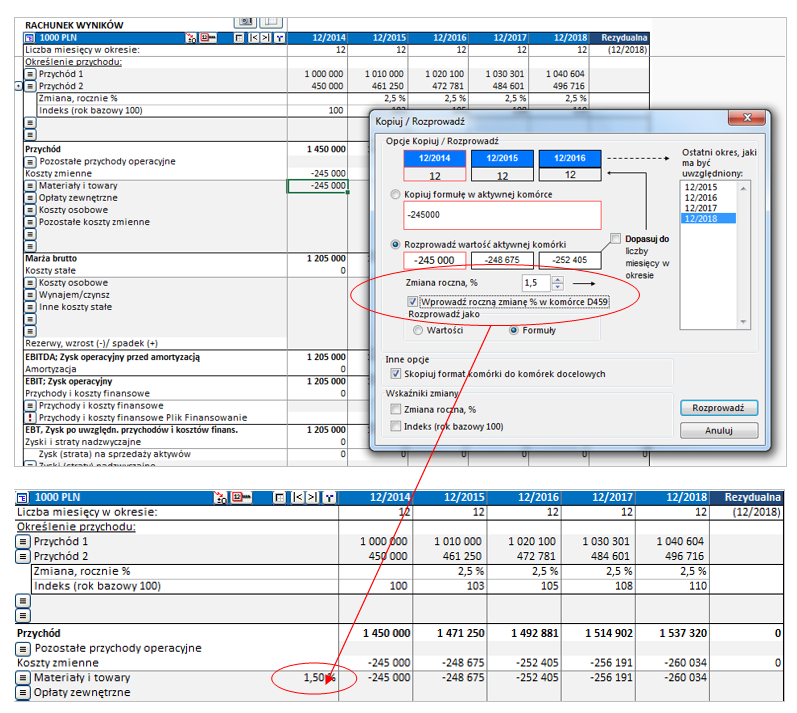
Task: Click red exclamation icon at Plik Finansowanie row
Action: 30,418
